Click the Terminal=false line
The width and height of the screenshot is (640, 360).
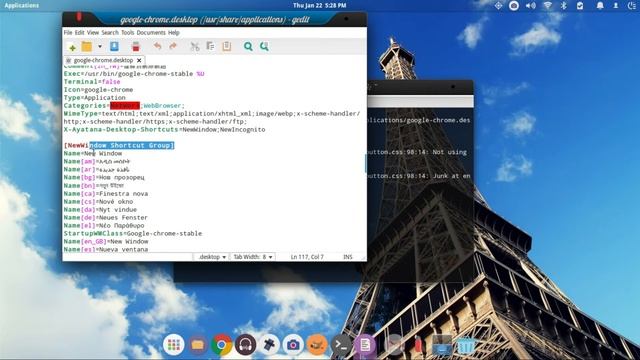point(92,82)
